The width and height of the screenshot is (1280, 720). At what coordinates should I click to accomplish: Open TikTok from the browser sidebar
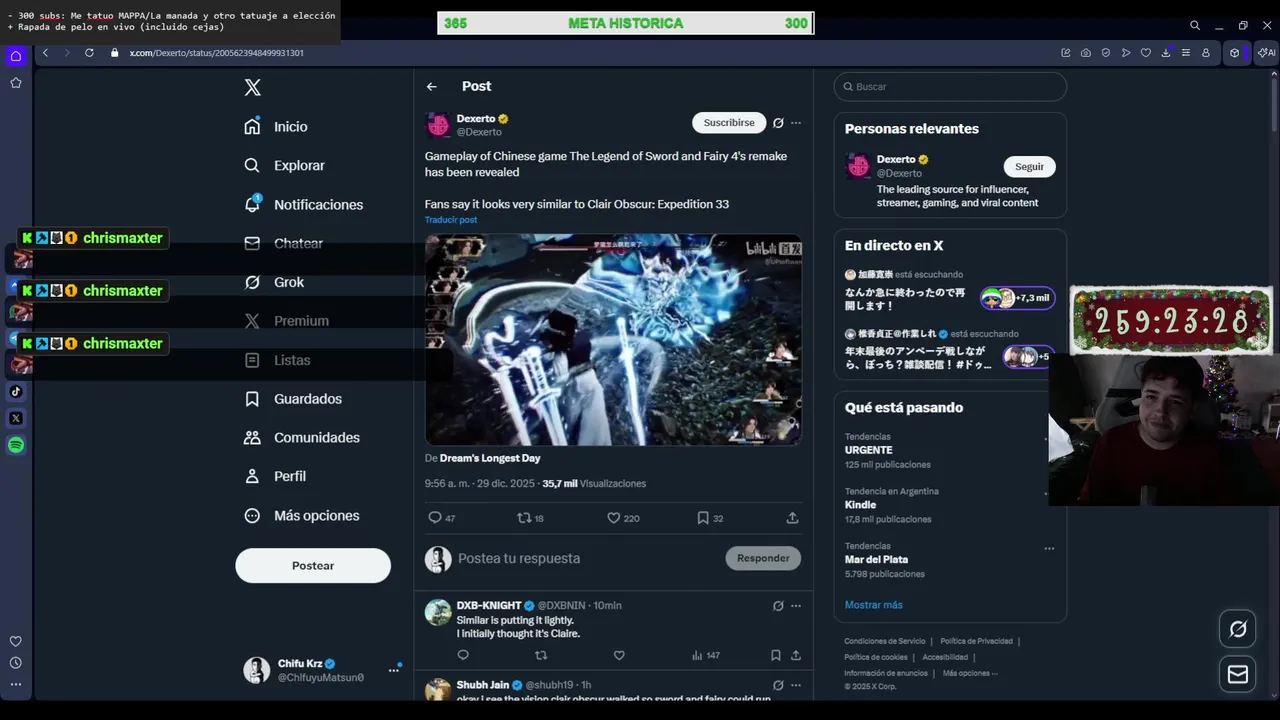coord(16,392)
